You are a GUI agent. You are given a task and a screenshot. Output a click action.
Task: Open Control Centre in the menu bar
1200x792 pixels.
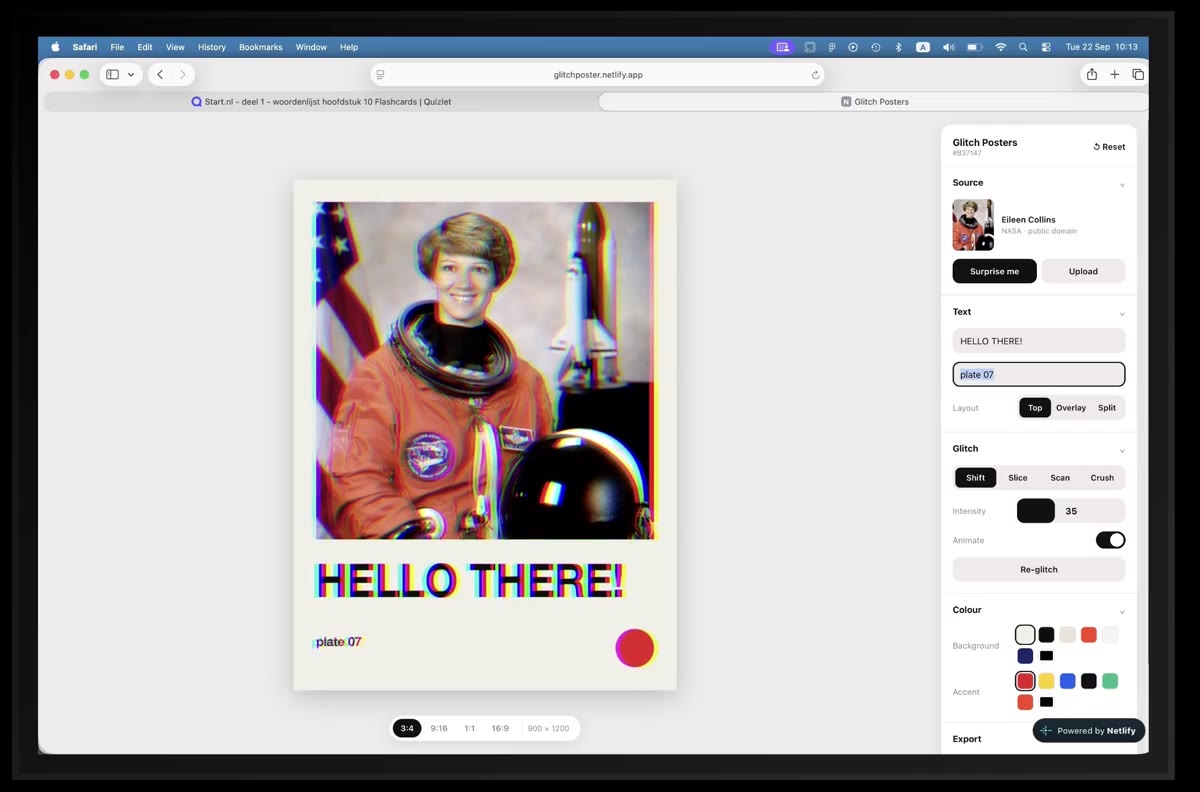point(1046,47)
